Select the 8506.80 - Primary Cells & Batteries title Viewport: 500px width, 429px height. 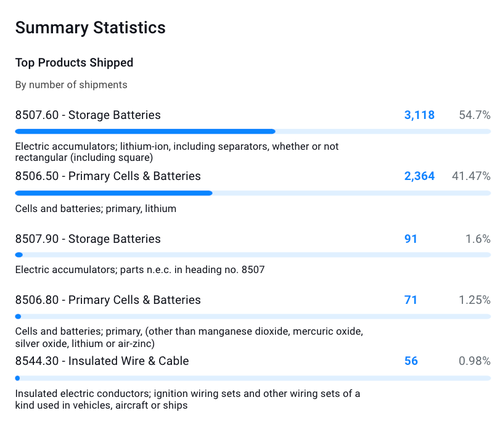click(x=108, y=300)
